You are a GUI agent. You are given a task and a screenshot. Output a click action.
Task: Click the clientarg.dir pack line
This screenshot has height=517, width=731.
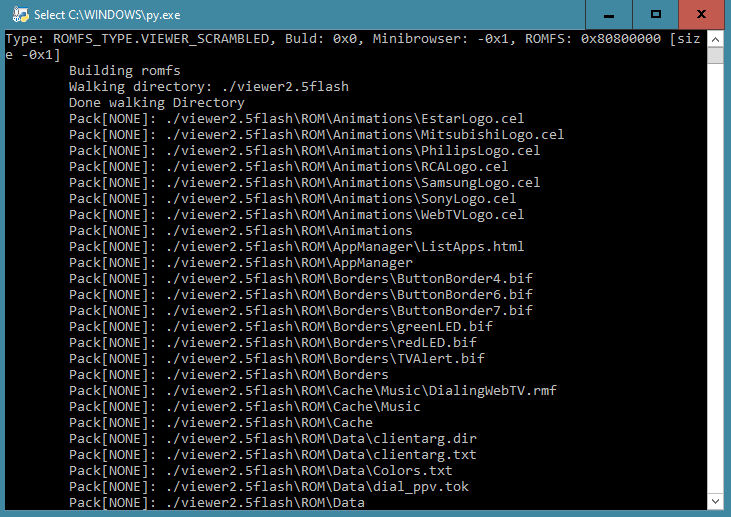pos(273,439)
